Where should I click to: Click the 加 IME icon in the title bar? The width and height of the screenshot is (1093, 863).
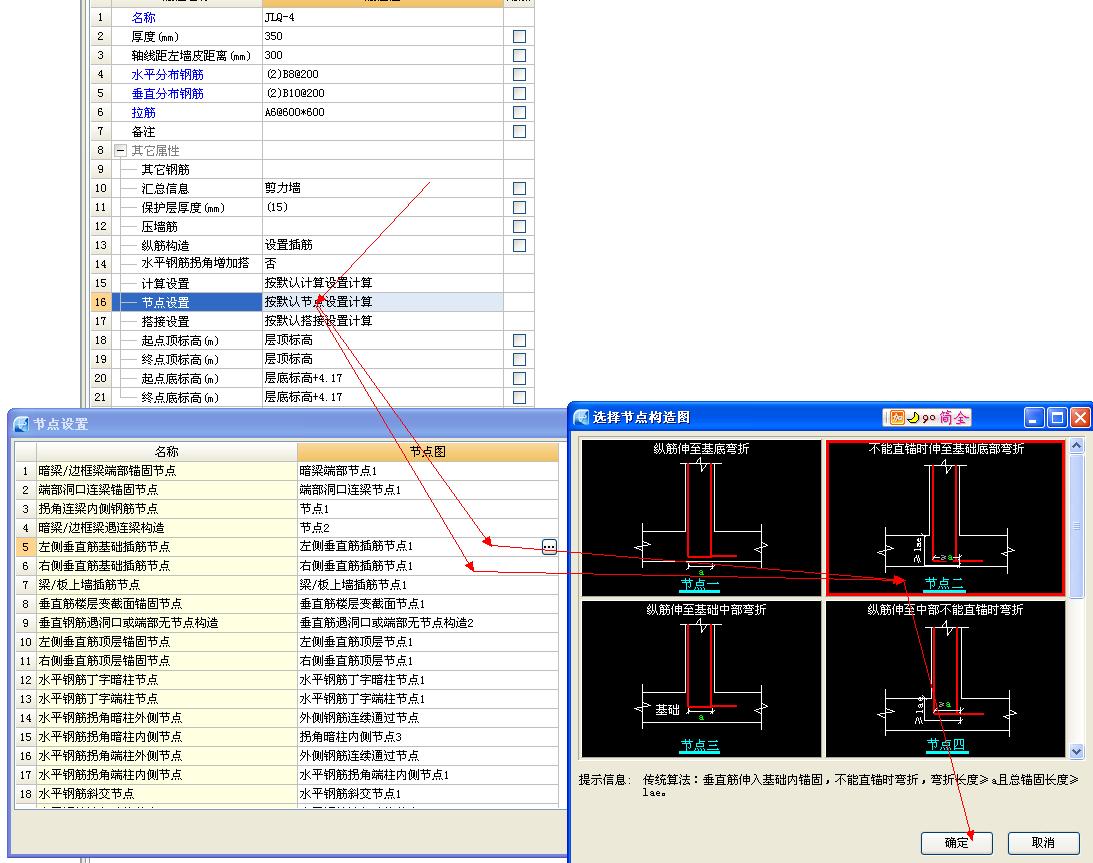pyautogui.click(x=897, y=418)
